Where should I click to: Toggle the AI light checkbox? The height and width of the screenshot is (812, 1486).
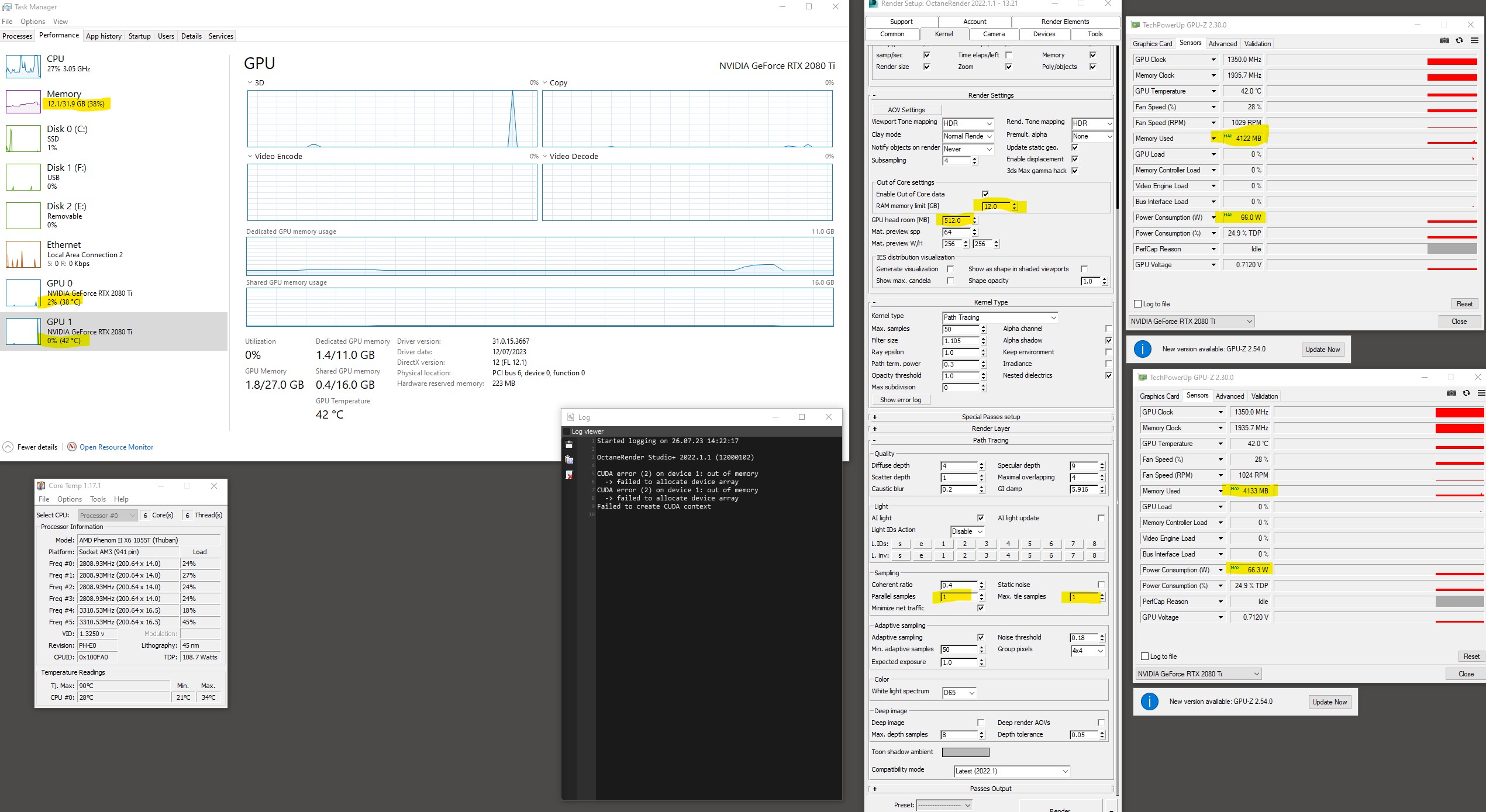(x=981, y=518)
